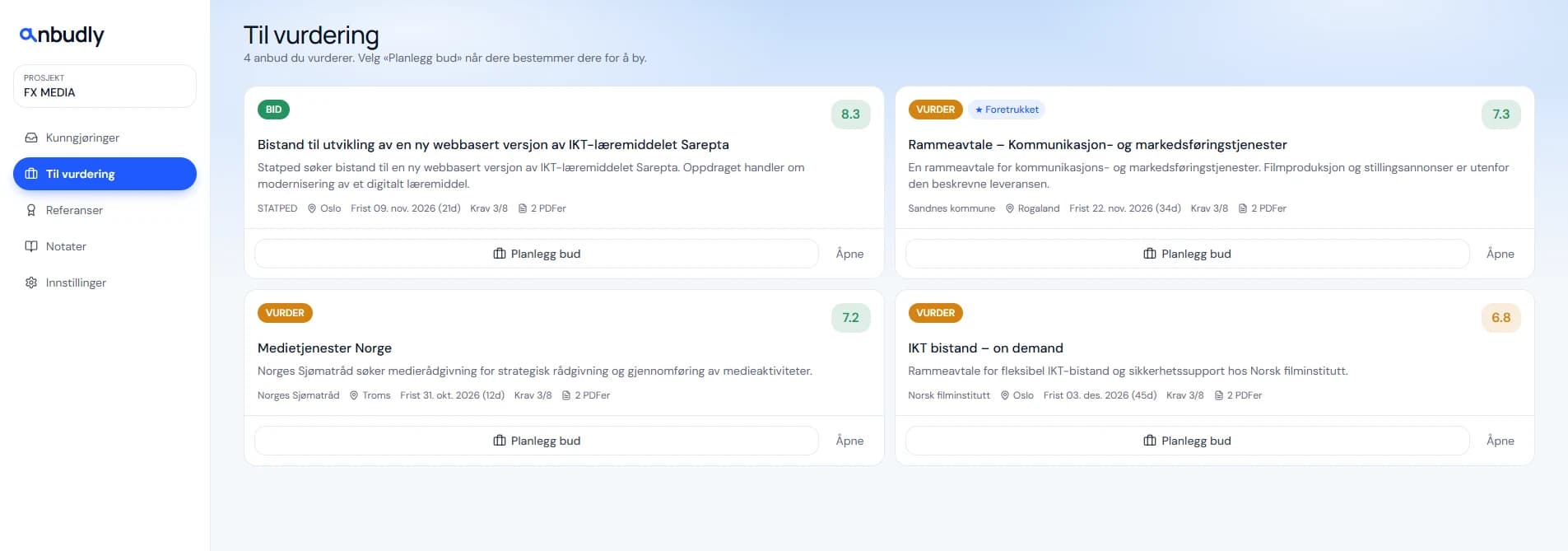Open Innstillinger gear icon
Viewport: 1568px width, 551px height.
(31, 283)
